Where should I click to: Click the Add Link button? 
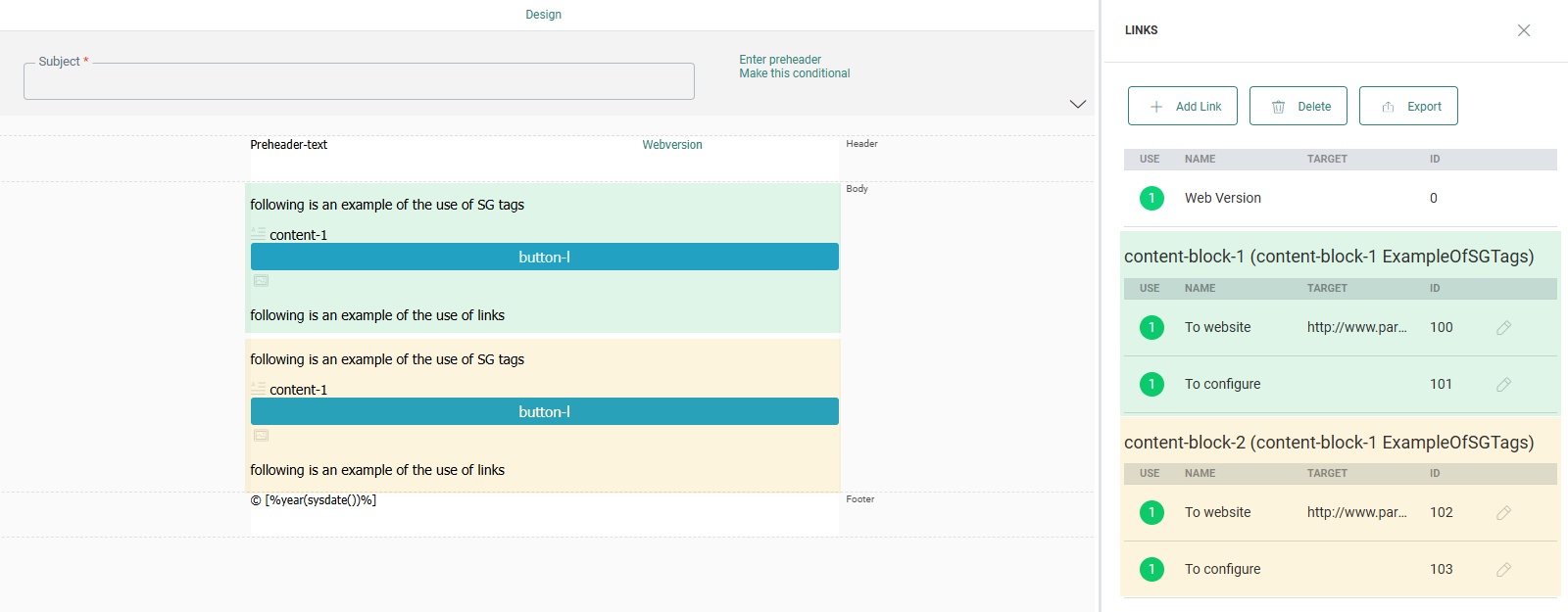pyautogui.click(x=1183, y=107)
